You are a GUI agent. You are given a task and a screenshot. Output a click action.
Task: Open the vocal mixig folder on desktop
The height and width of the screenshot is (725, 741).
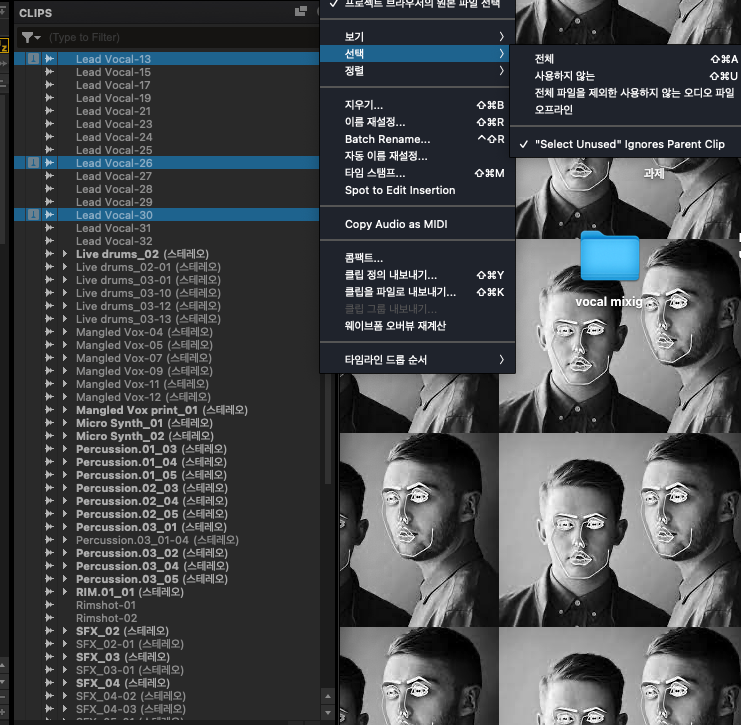click(x=610, y=256)
